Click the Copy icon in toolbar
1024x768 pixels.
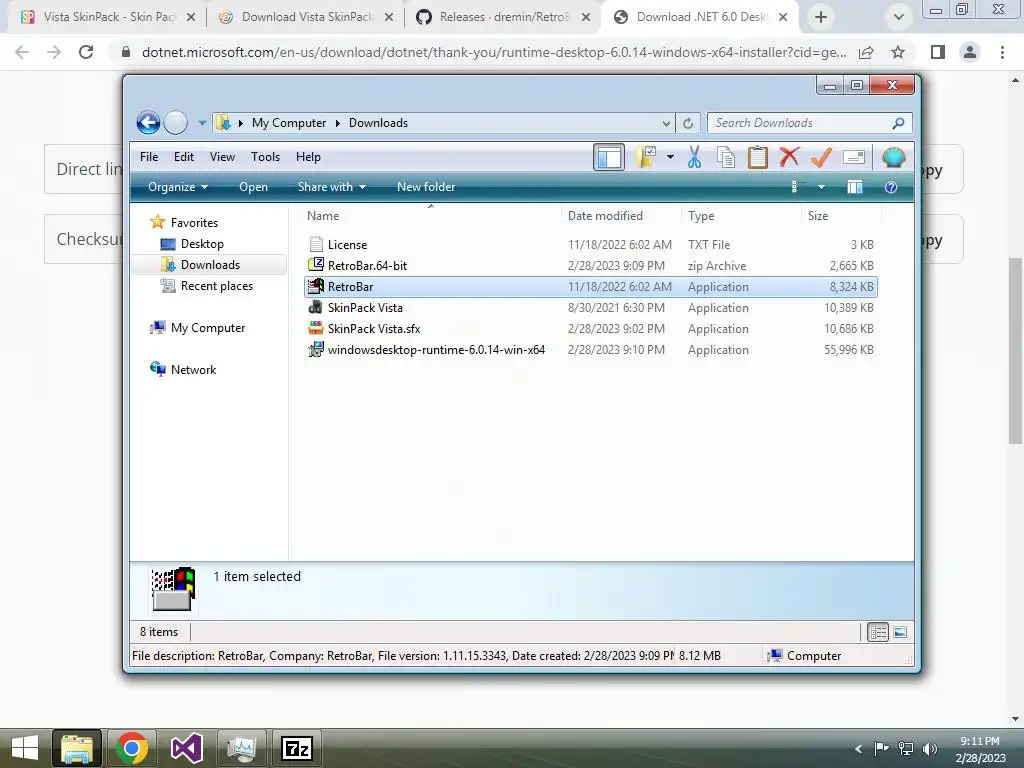[x=726, y=157]
